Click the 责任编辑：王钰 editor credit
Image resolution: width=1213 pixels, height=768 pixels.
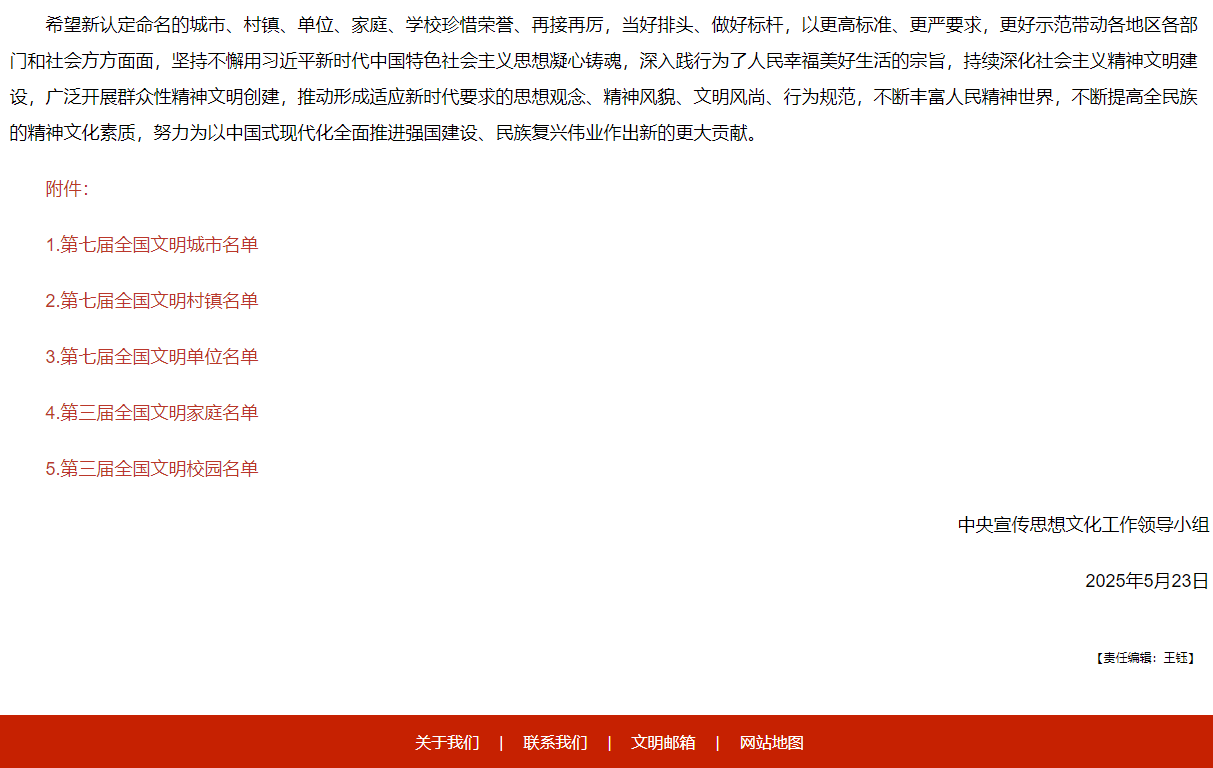[x=1145, y=658]
